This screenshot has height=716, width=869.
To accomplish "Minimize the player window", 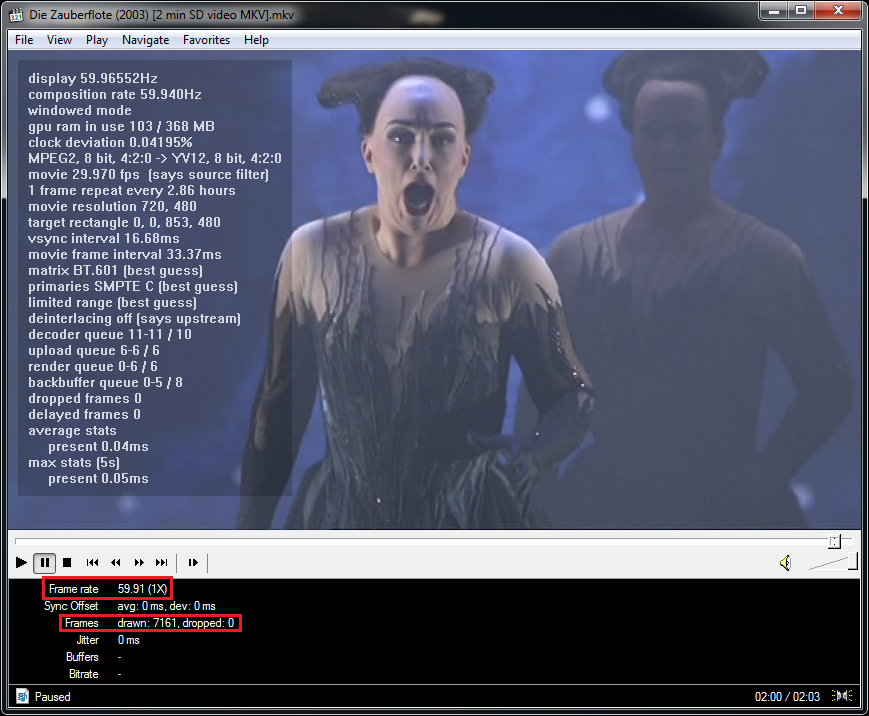I will (774, 10).
